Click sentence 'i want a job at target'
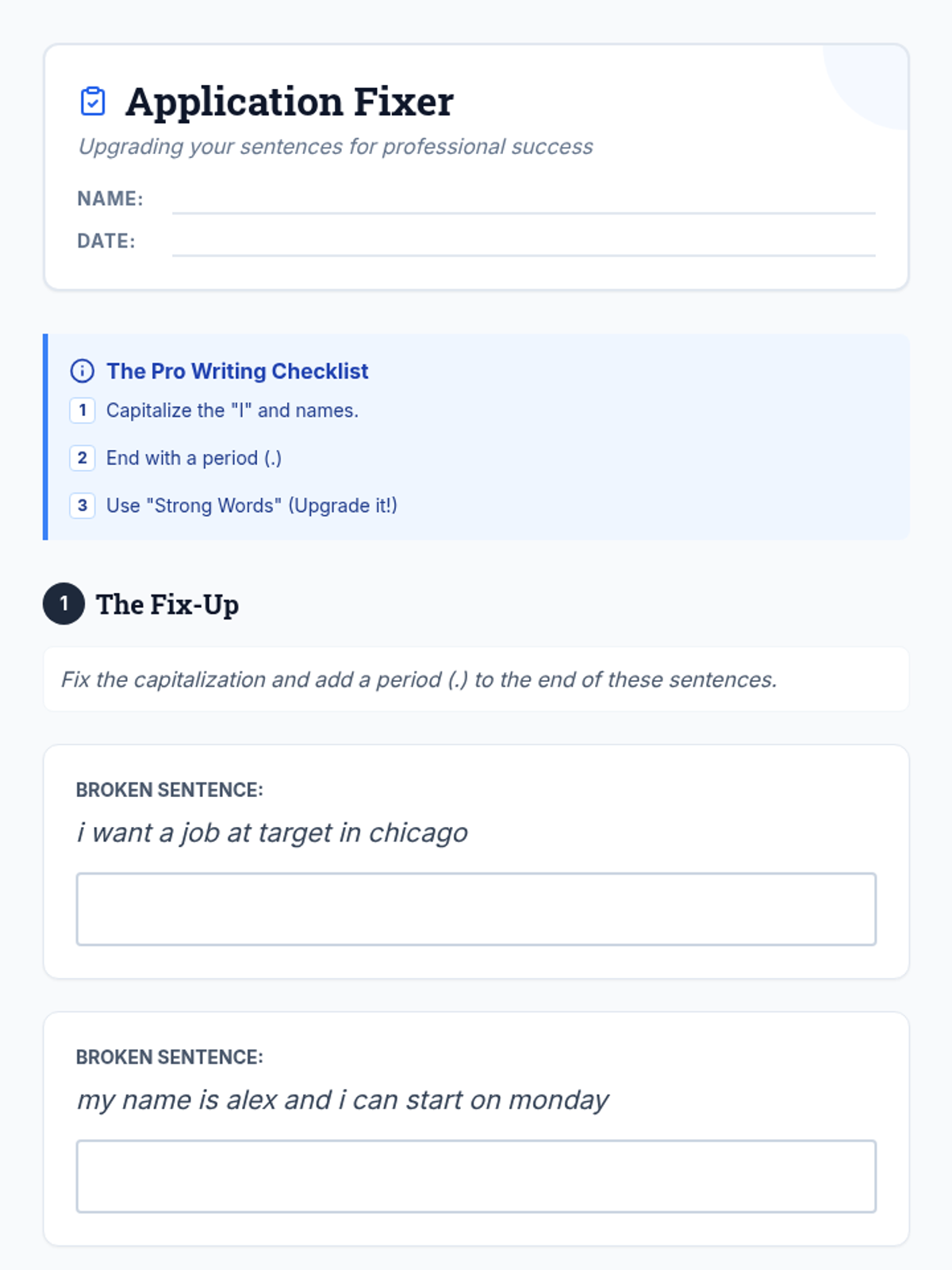952x1270 pixels. pyautogui.click(x=272, y=833)
